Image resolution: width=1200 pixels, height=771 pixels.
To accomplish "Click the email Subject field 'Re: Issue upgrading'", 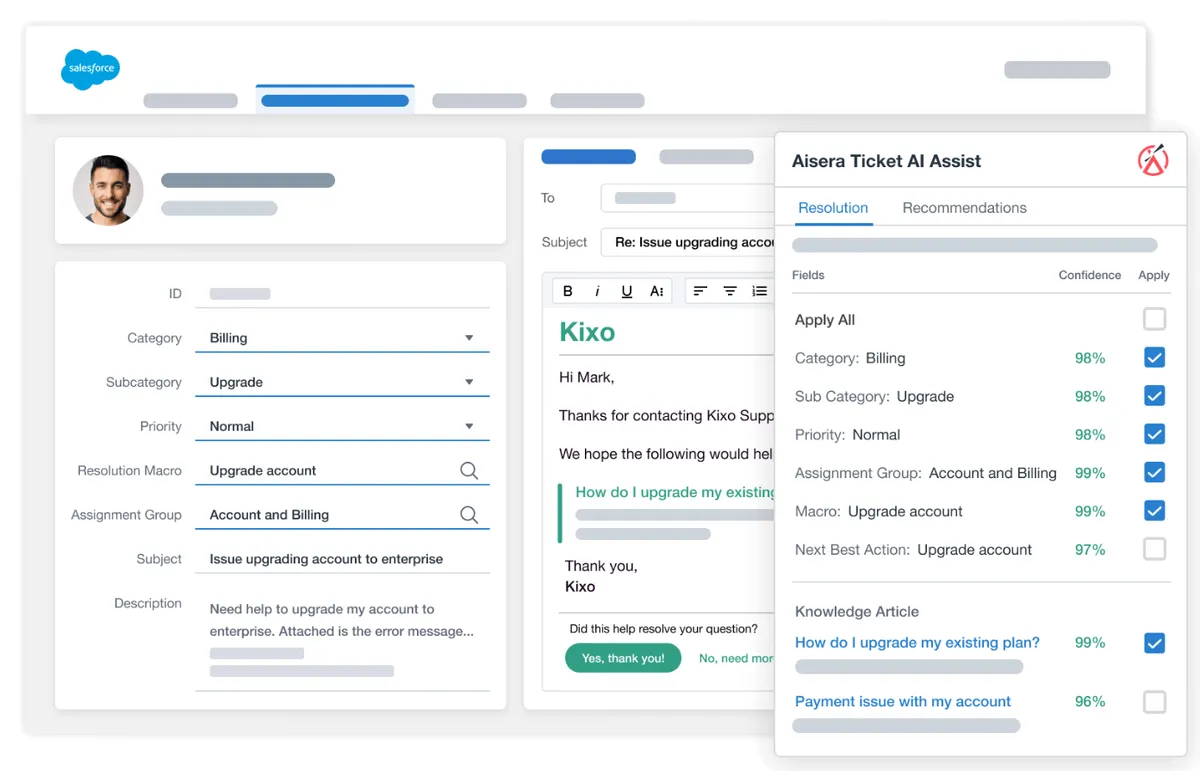I will pos(688,242).
